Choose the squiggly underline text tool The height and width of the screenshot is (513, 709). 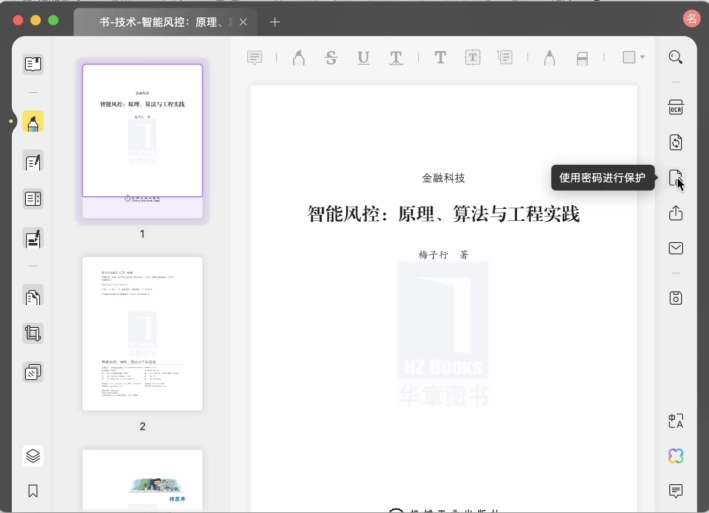396,57
